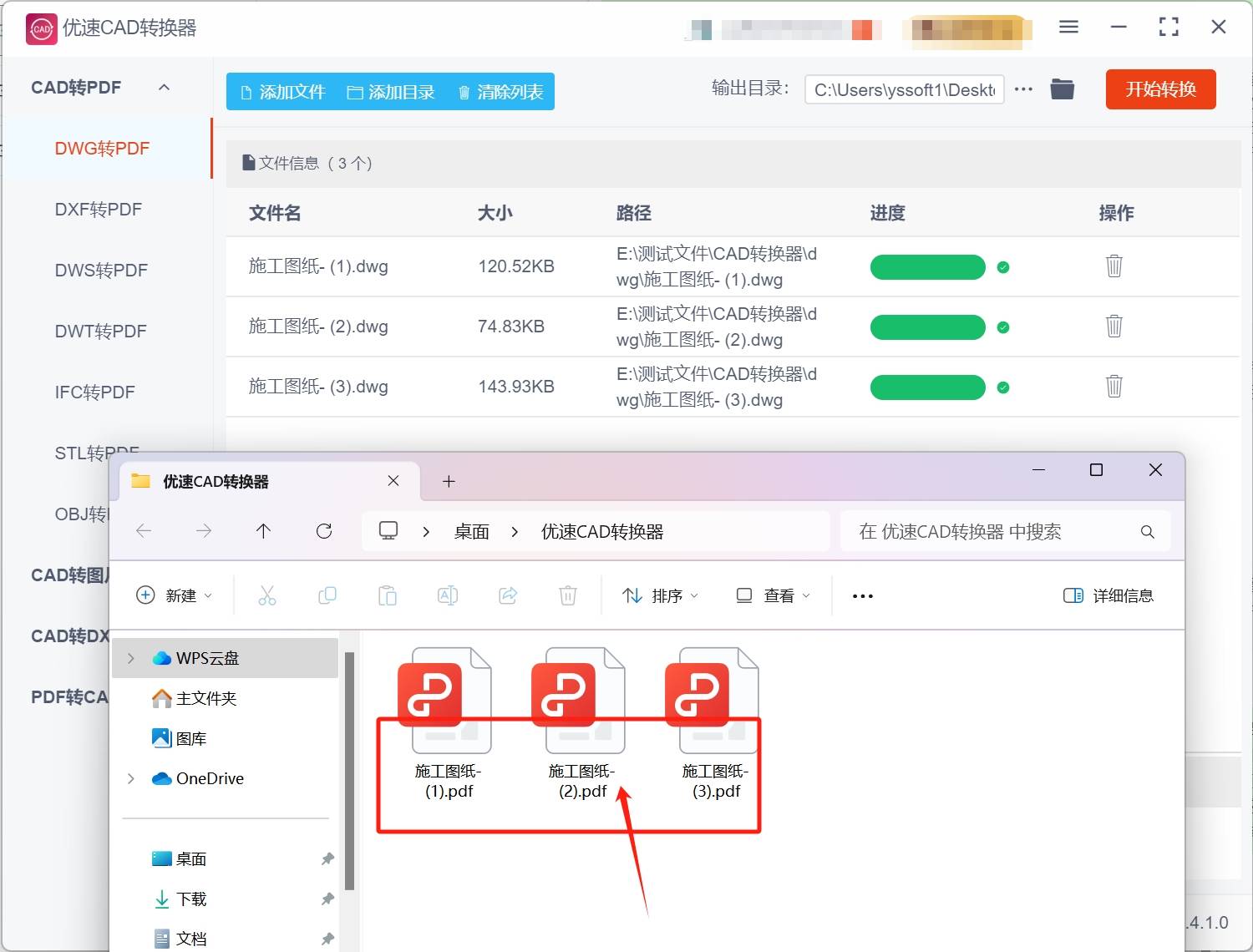The height and width of the screenshot is (952, 1253).
Task: Select 下载 in the quick access list
Action: click(191, 899)
